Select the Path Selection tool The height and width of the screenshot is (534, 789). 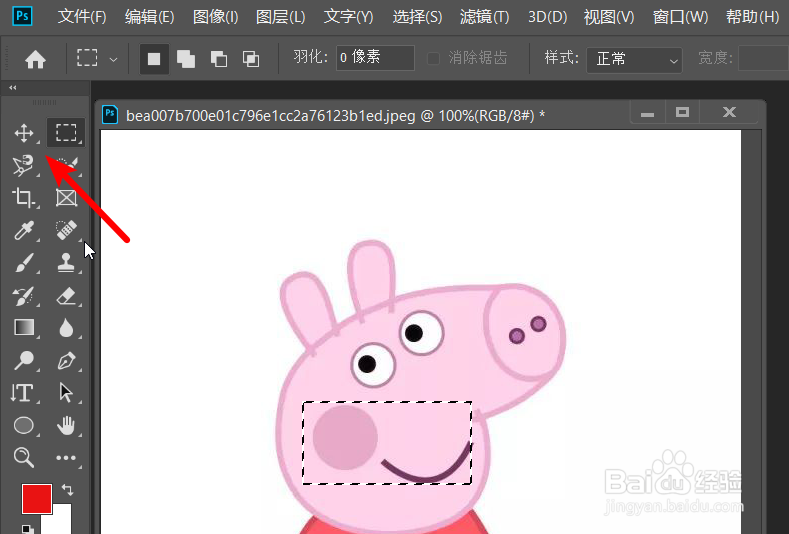[66, 393]
